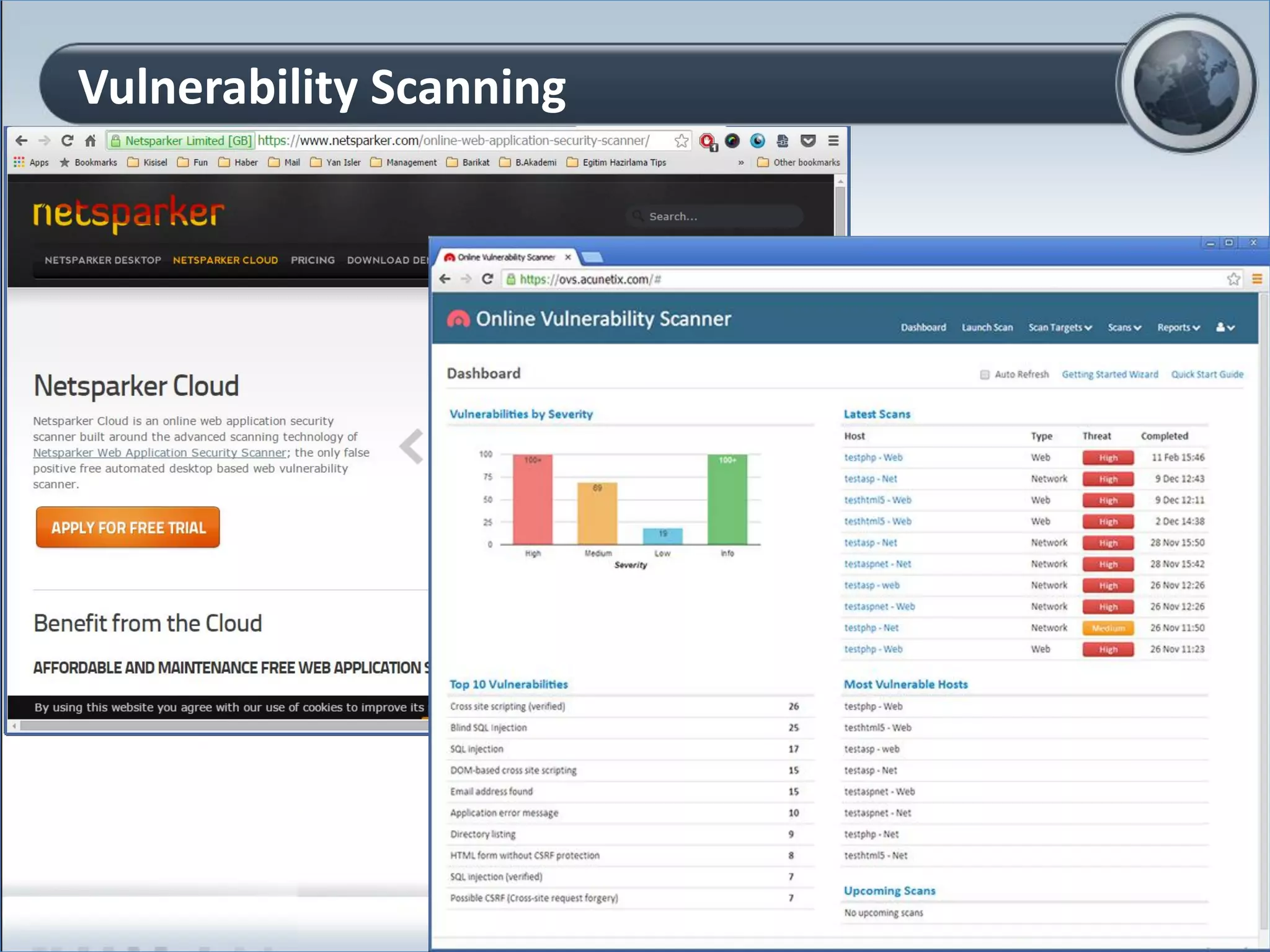Bookmark Acunetix page with star icon

(x=1233, y=279)
